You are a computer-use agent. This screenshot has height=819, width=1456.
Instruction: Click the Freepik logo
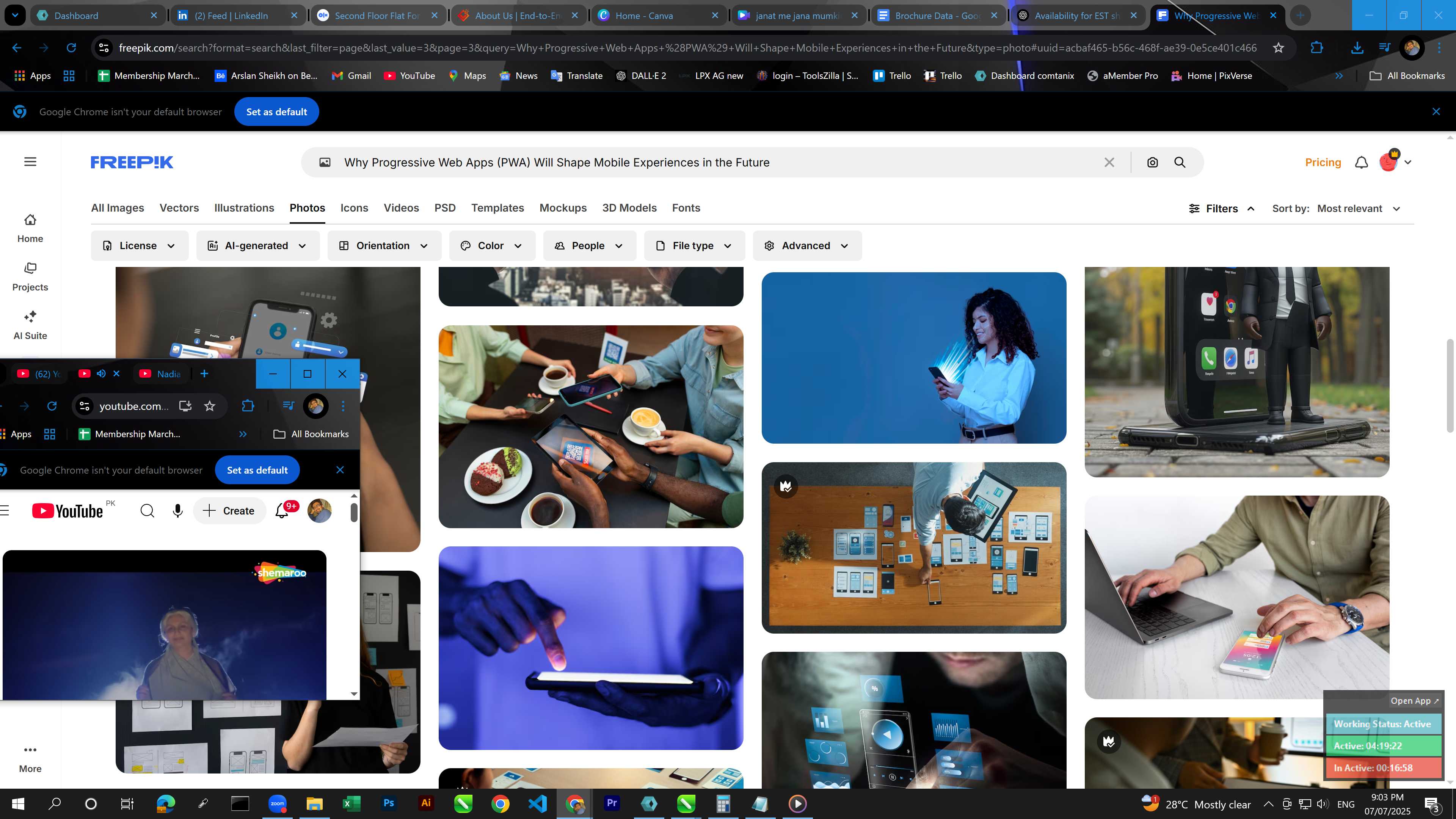click(x=132, y=162)
